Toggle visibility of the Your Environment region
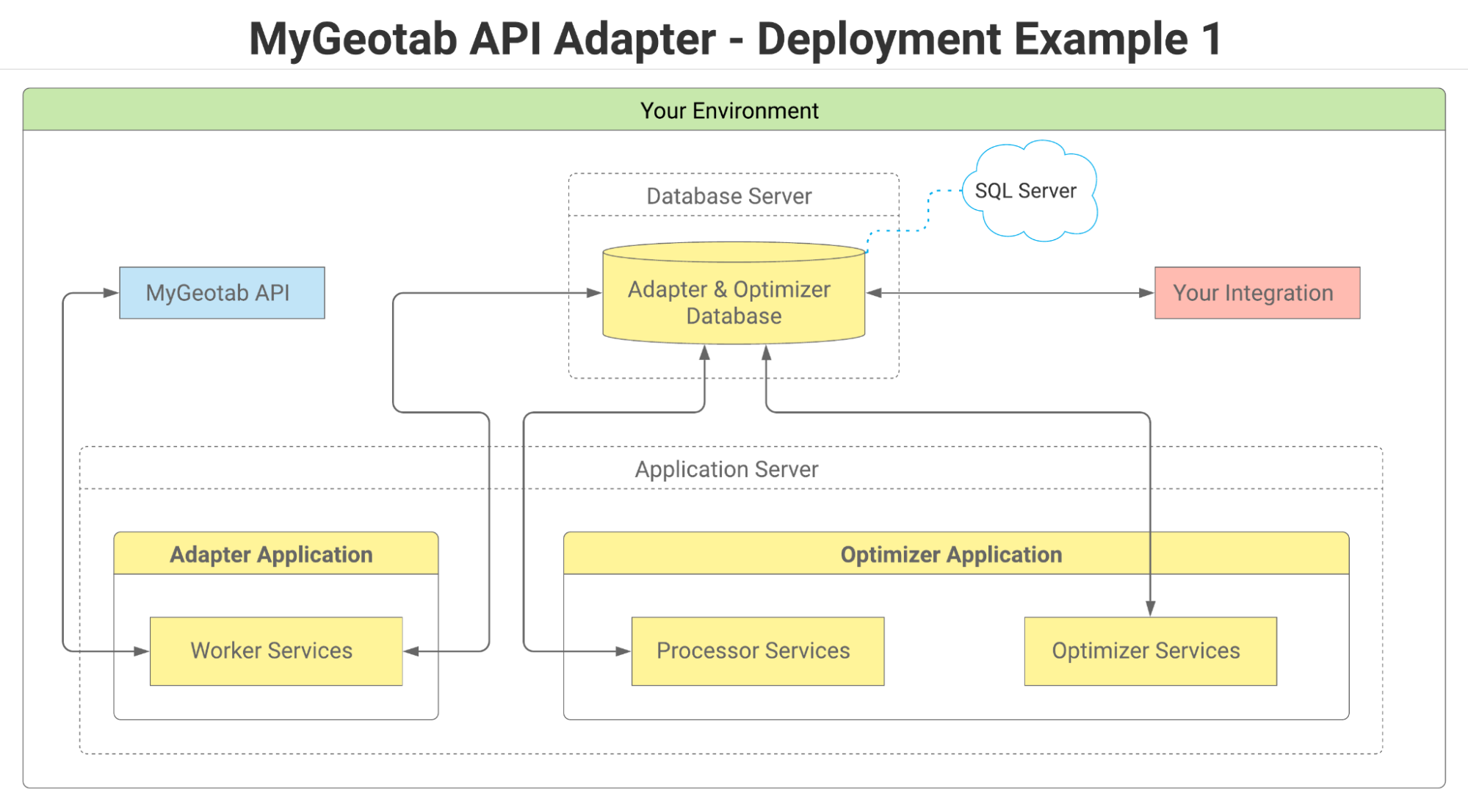This screenshot has height=812, width=1468. (x=730, y=110)
